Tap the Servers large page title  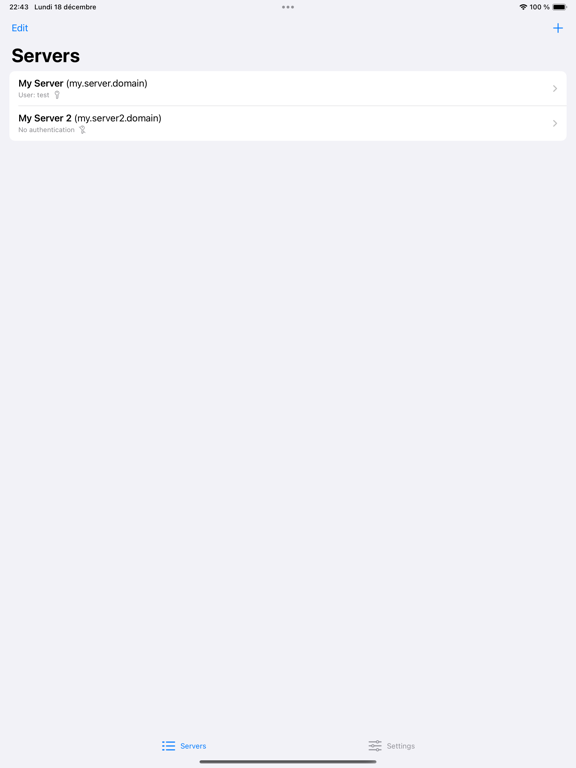tap(46, 56)
